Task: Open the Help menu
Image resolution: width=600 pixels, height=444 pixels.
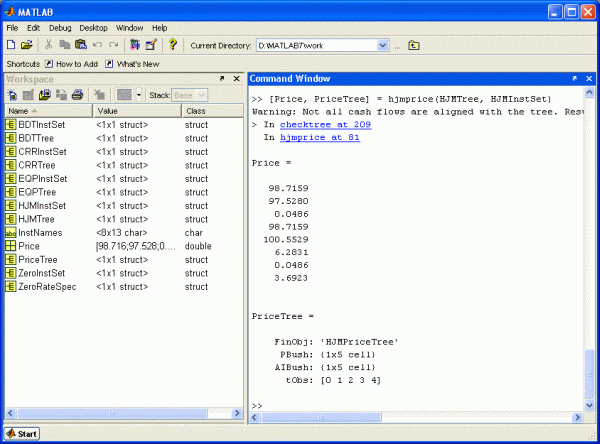Action: tap(160, 28)
